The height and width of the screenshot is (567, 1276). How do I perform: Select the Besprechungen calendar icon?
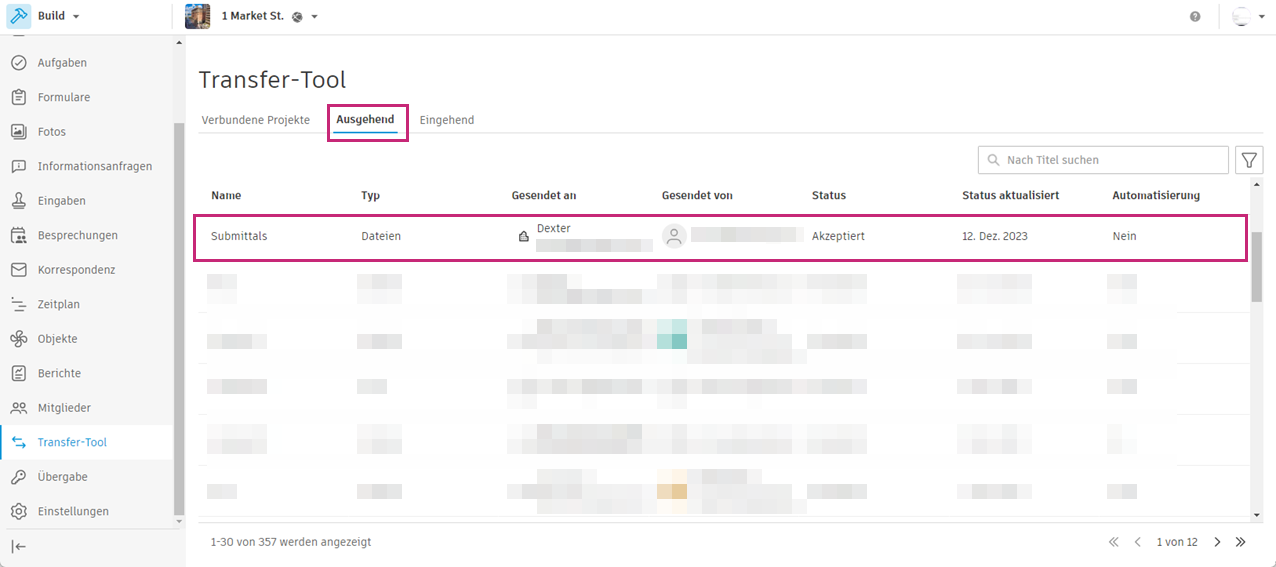pos(18,236)
